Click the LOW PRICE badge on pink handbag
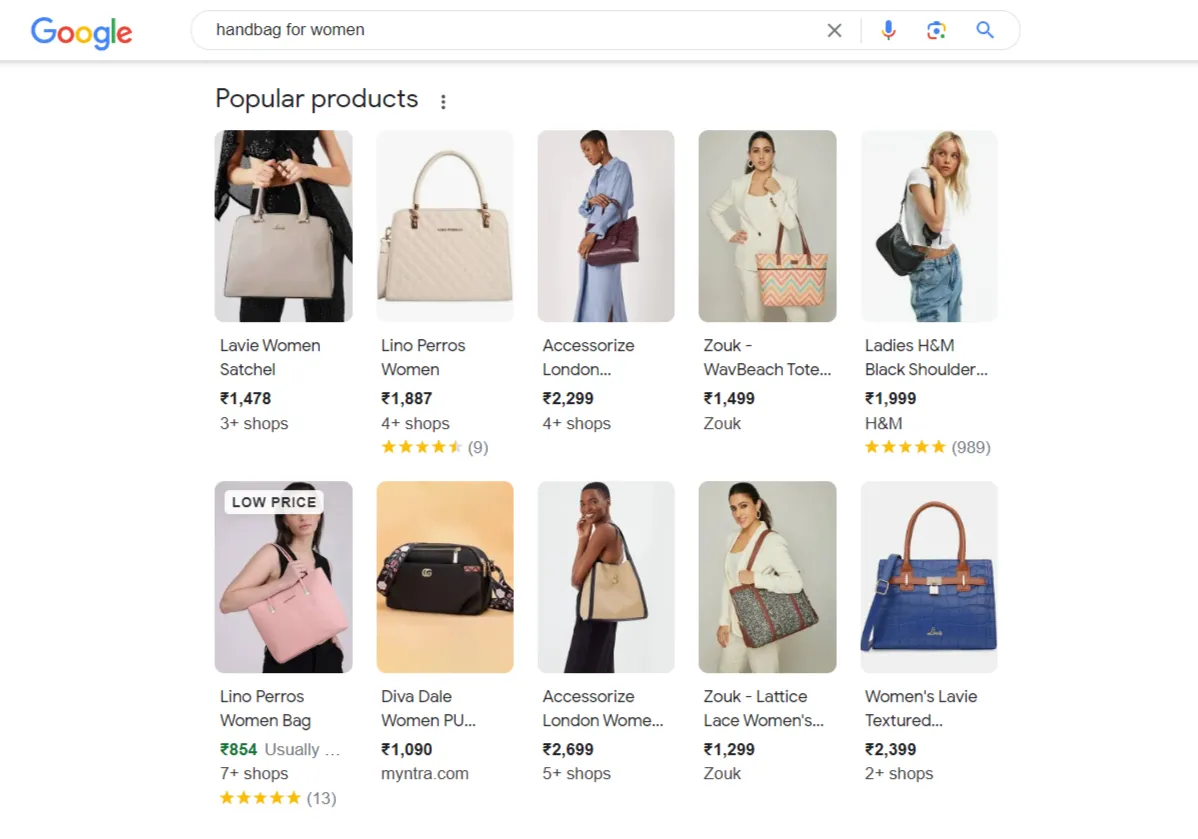This screenshot has width=1198, height=839. pos(273,501)
